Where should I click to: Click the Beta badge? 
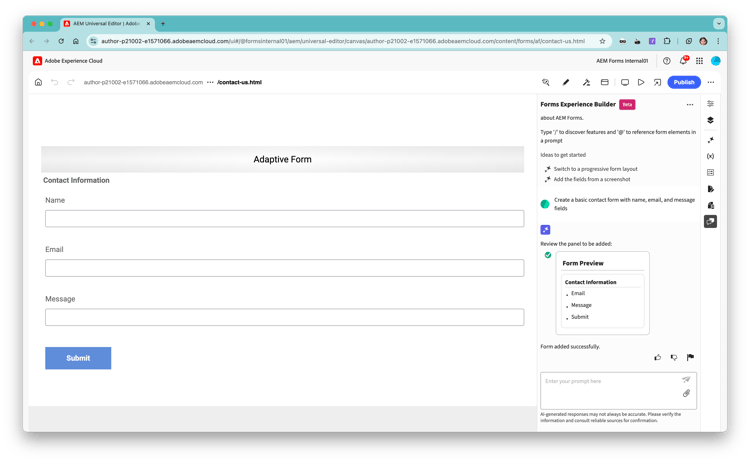[x=627, y=104]
